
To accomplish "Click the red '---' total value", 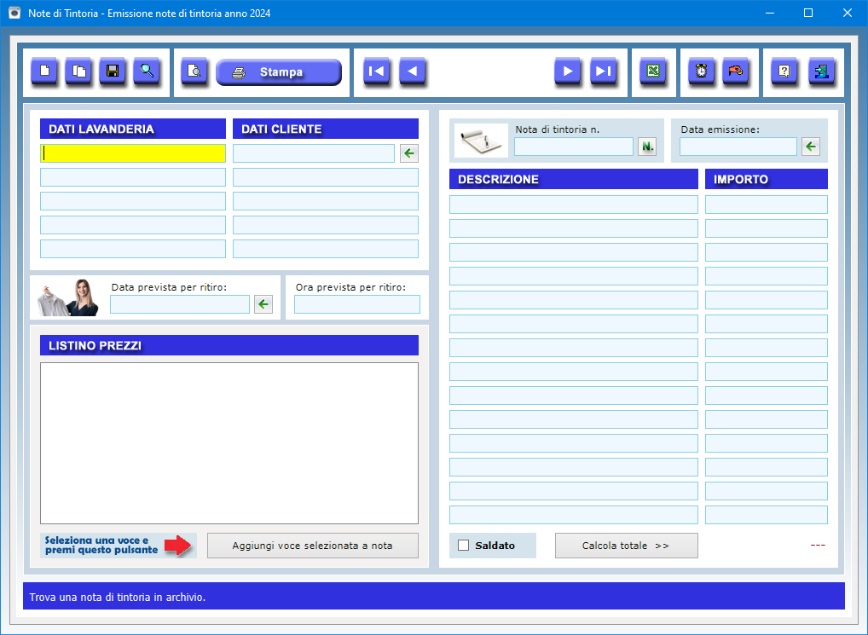I will tap(818, 545).
